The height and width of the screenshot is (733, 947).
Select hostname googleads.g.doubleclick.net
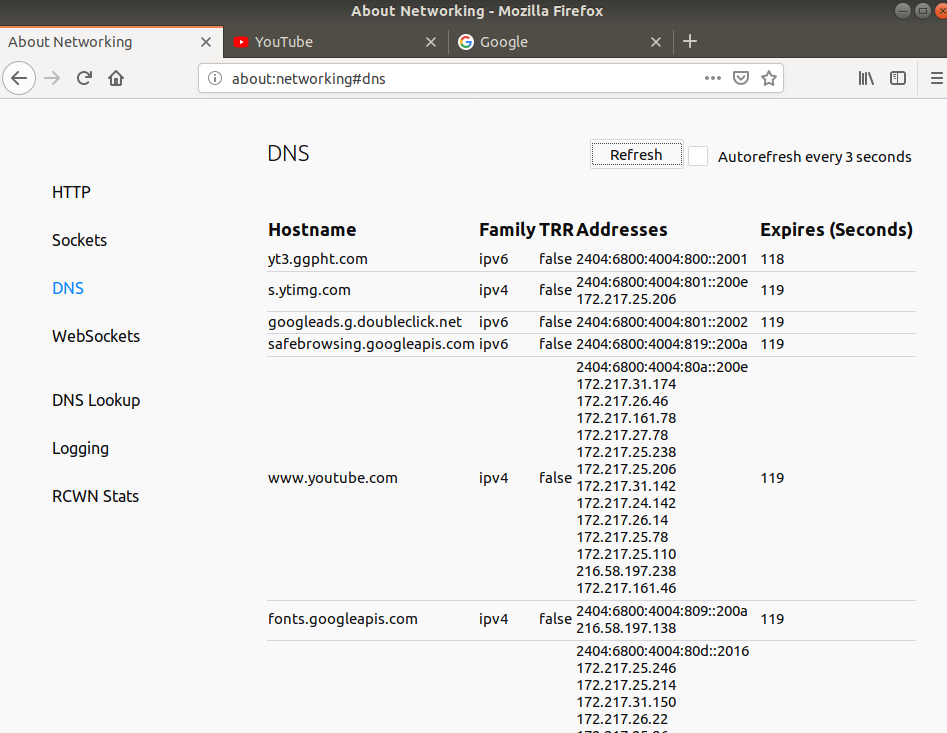[x=365, y=322]
